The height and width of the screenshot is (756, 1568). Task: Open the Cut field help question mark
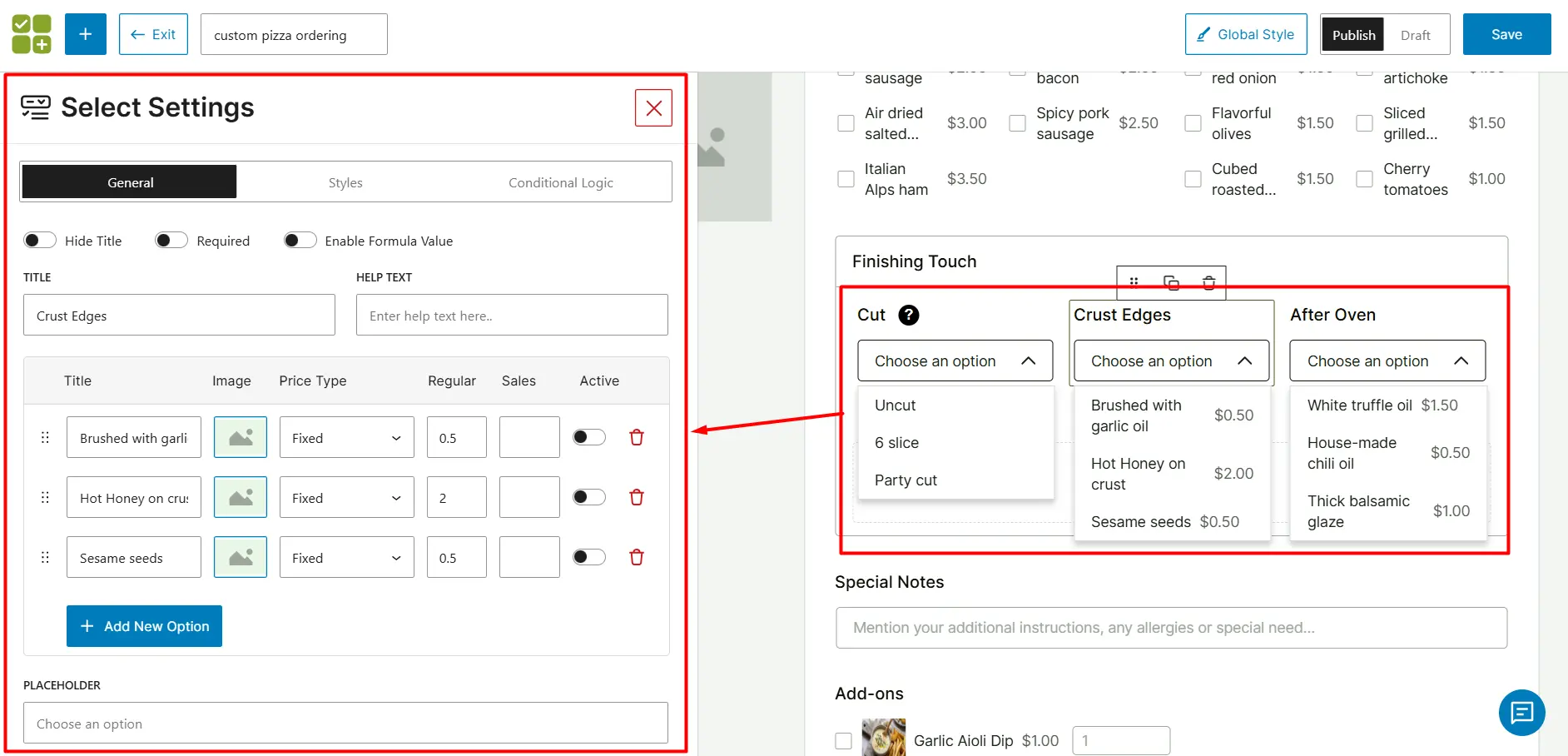[909, 315]
